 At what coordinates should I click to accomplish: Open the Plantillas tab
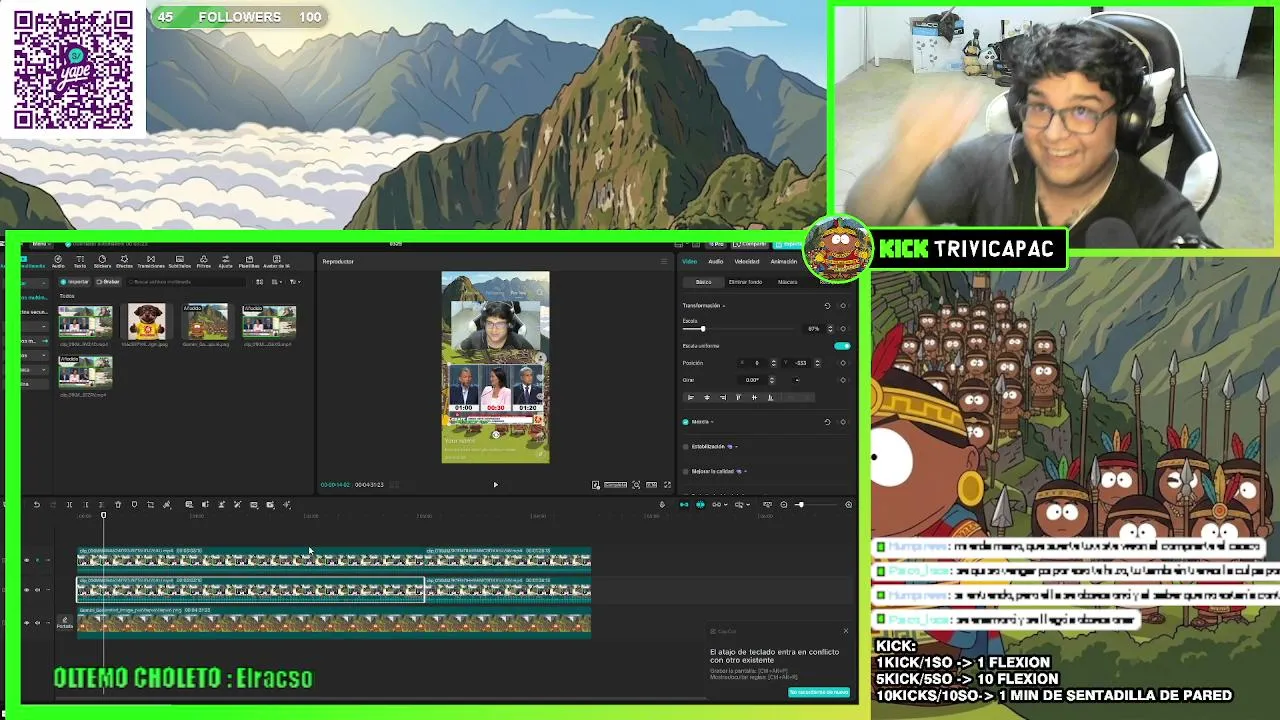tap(249, 262)
